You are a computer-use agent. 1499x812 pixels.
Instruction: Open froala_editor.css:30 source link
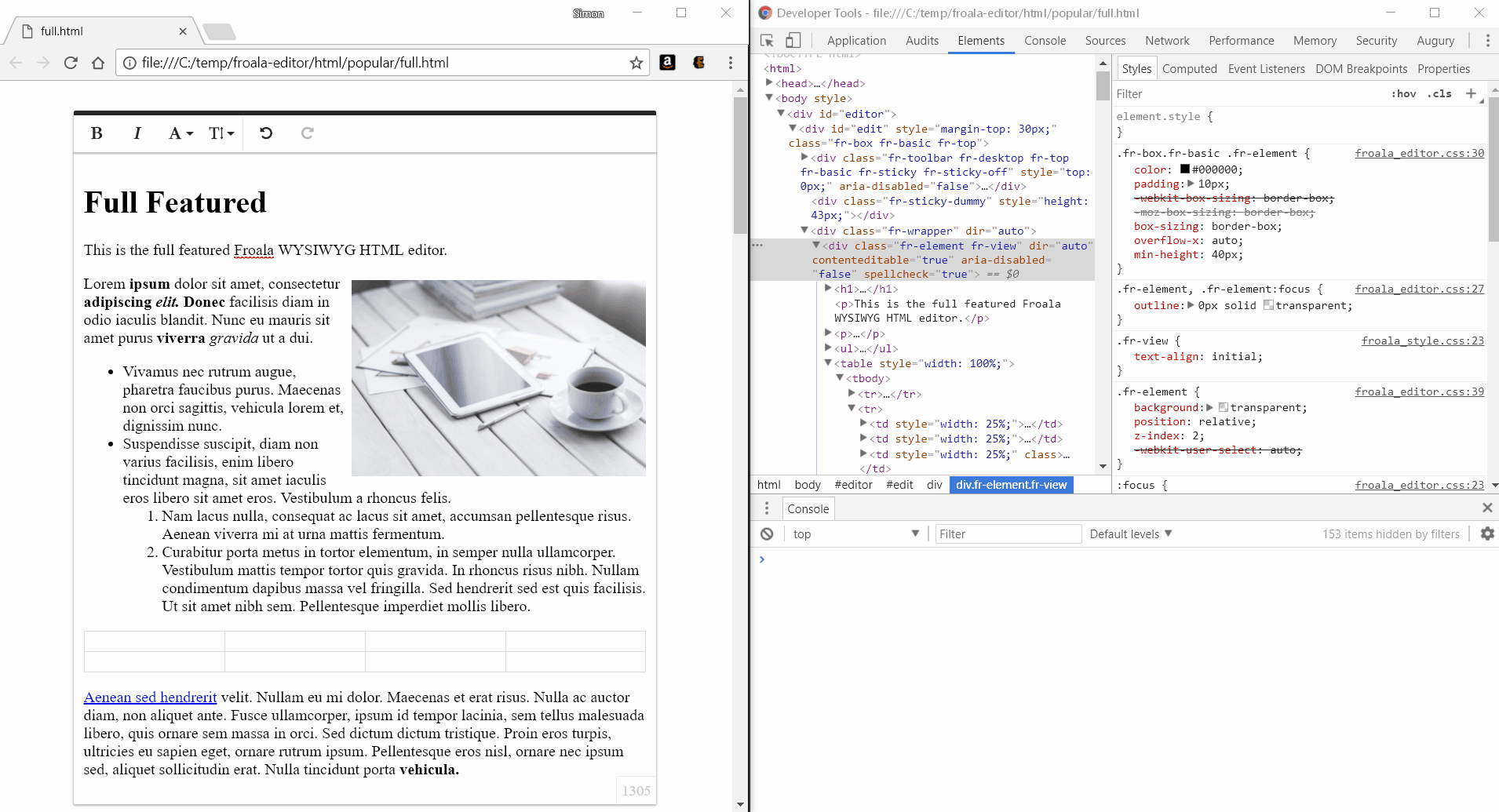[1419, 153]
